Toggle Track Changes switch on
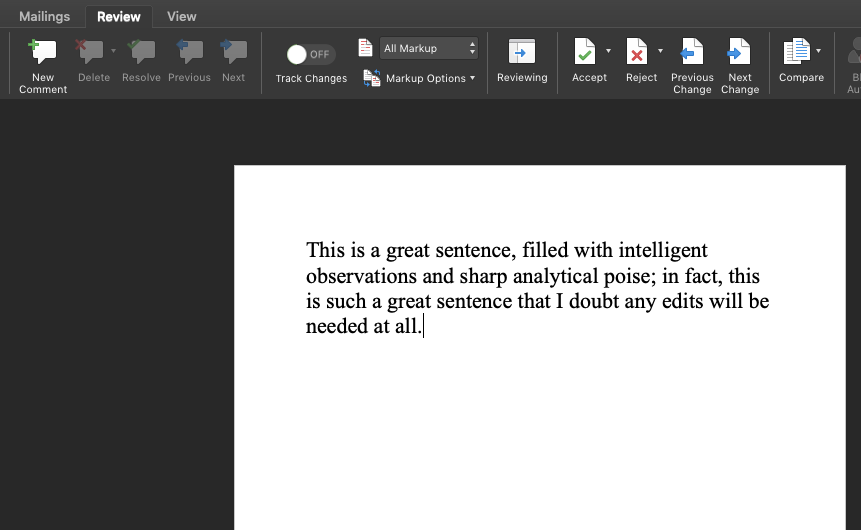Viewport: 861px width, 530px height. pyautogui.click(x=311, y=54)
